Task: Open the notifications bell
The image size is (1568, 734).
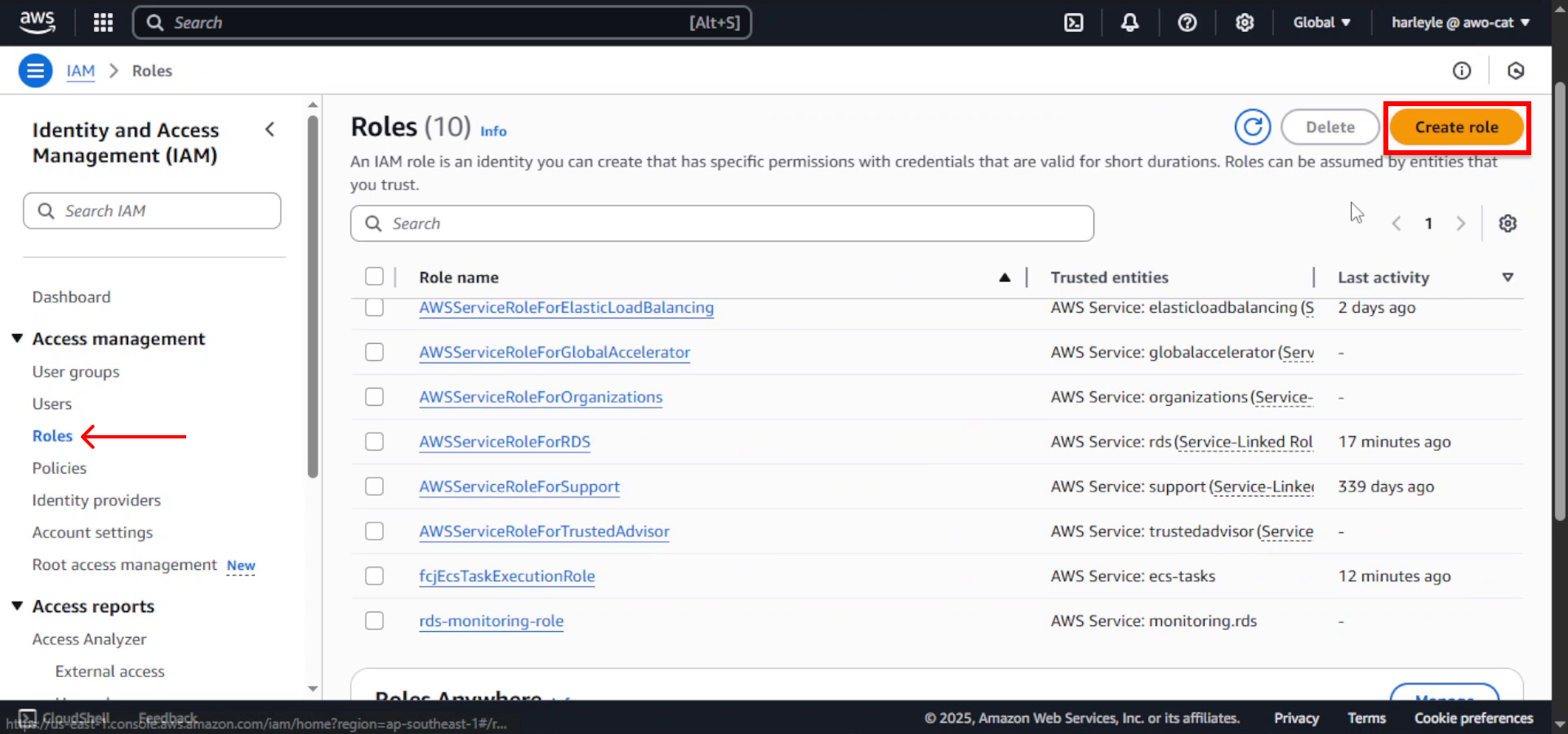Action: 1129,22
